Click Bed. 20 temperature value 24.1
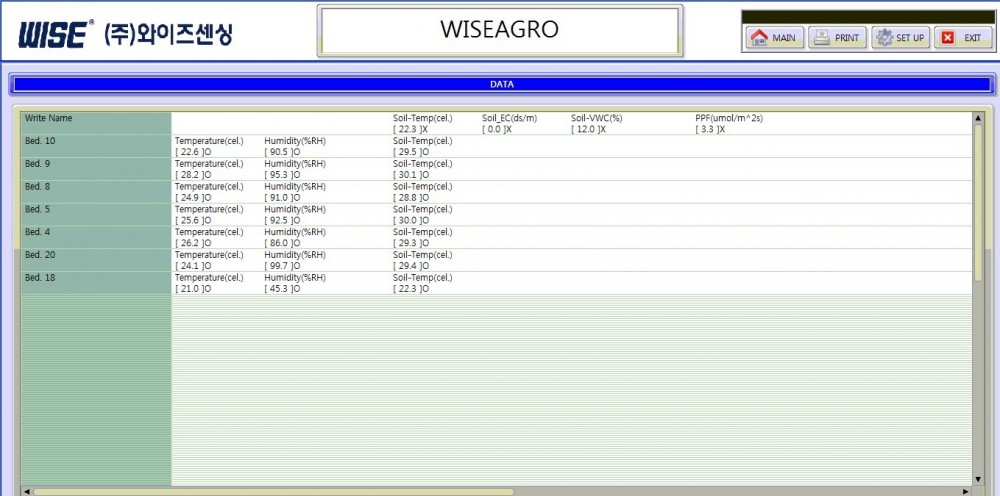Image resolution: width=1000 pixels, height=496 pixels. tap(193, 266)
